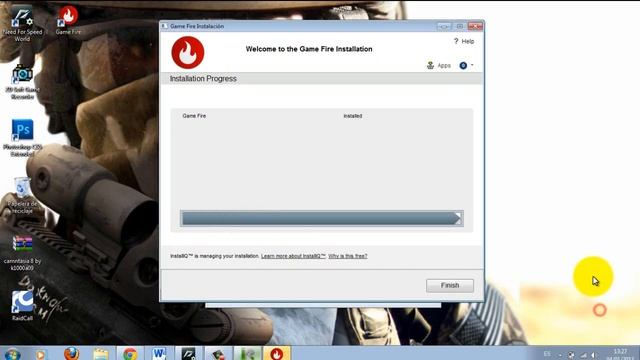This screenshot has width=640, height=360.
Task: Open the Windows Start menu
Action: (x=12, y=354)
